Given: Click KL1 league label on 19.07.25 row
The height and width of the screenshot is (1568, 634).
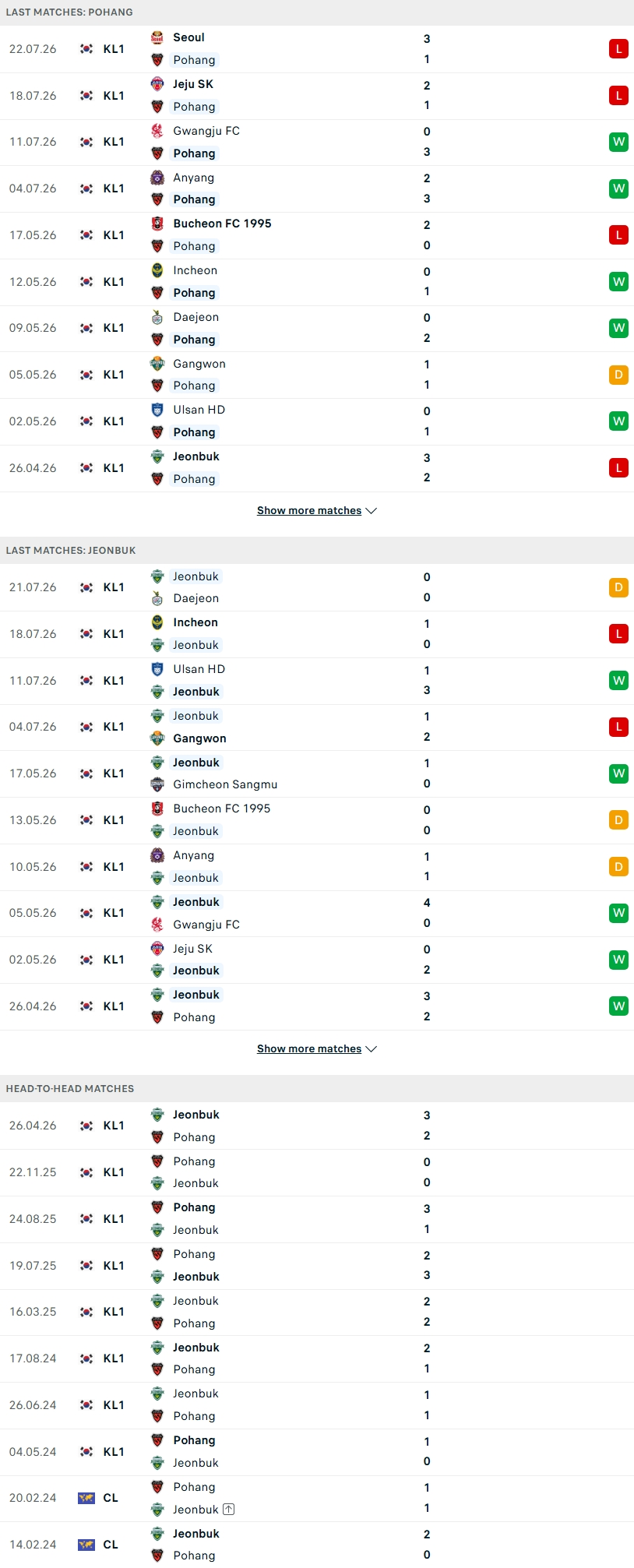Looking at the screenshot, I should pyautogui.click(x=114, y=1266).
